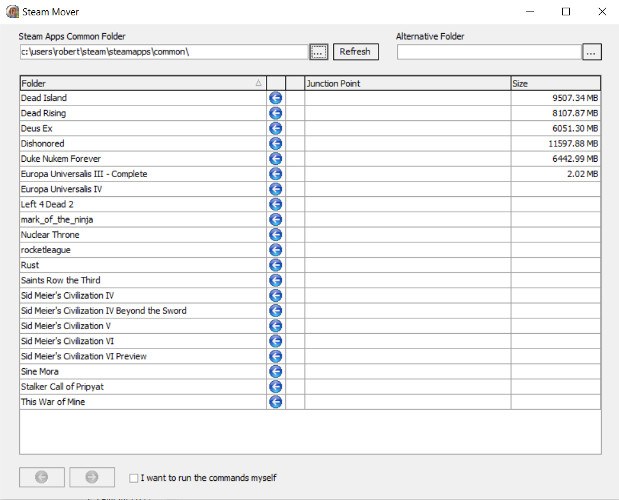The width and height of the screenshot is (619, 500).
Task: Click the Junction Point column header
Action: click(x=406, y=83)
